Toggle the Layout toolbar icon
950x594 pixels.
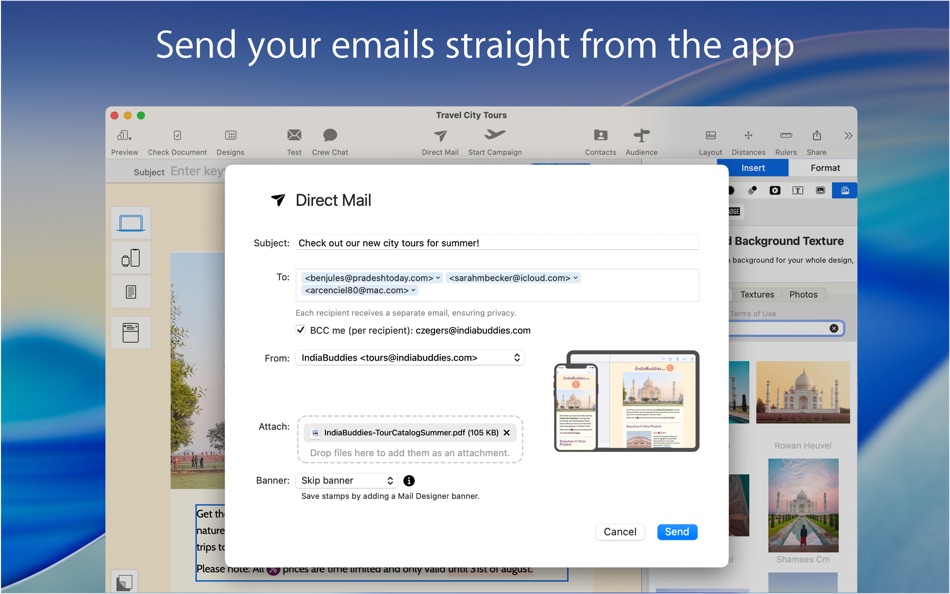[x=711, y=135]
